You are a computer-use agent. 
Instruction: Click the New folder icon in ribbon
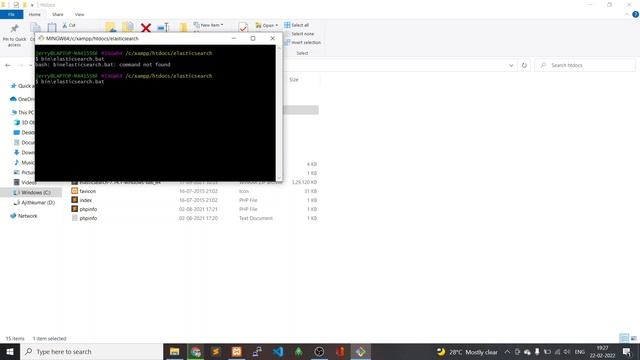[183, 28]
